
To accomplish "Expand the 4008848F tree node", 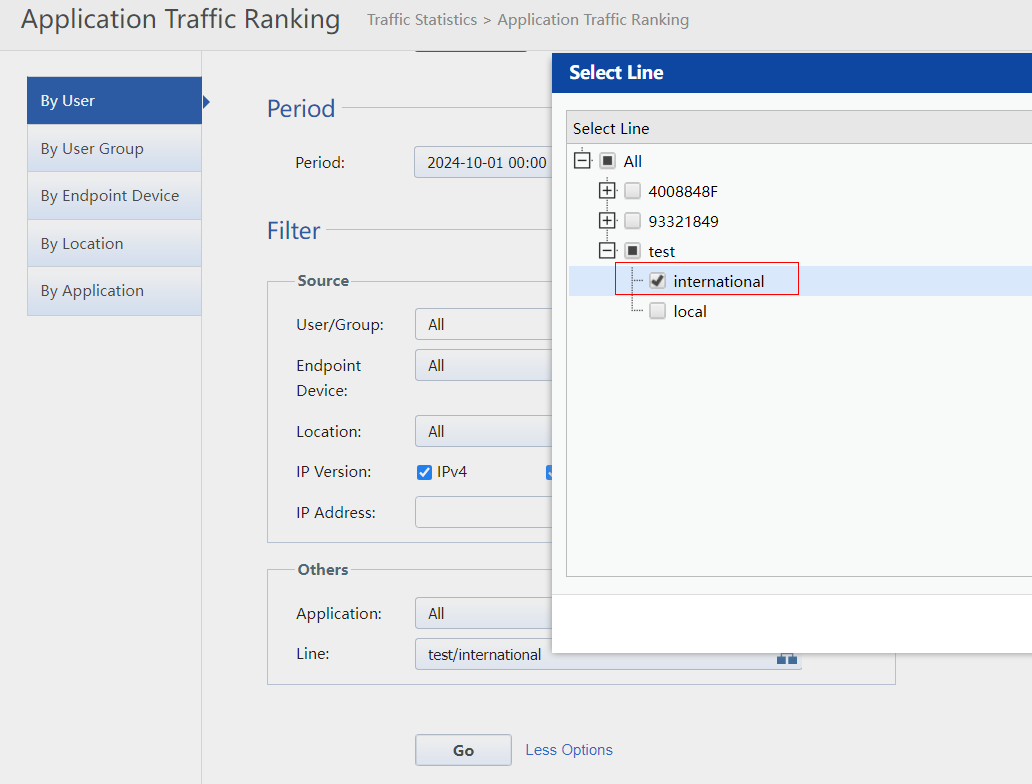I will (x=607, y=191).
